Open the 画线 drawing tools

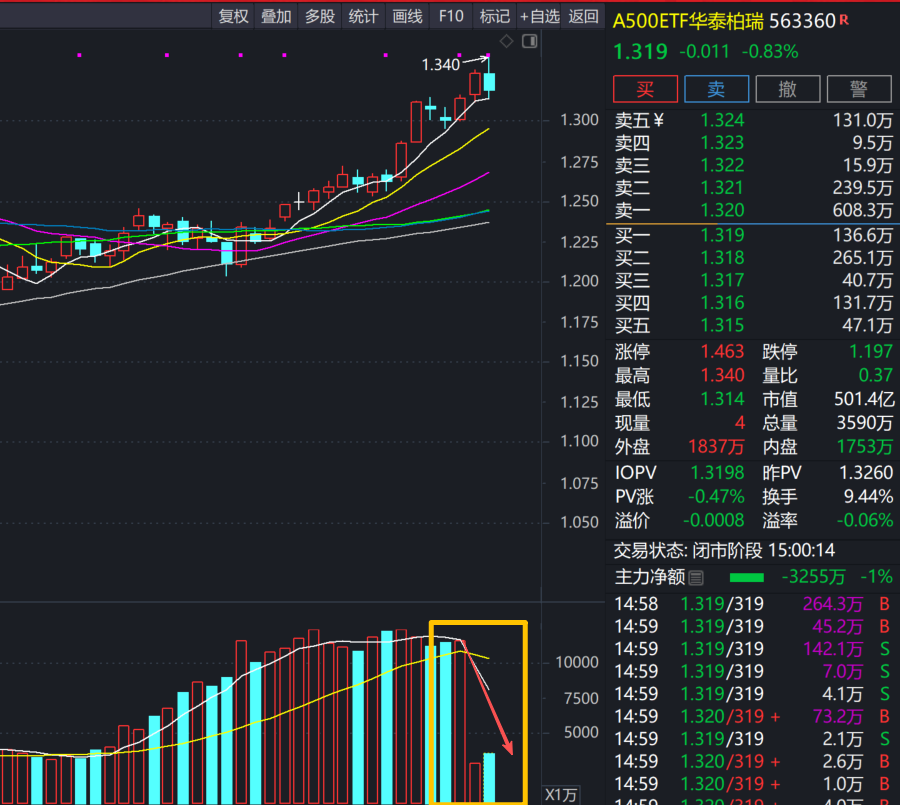pyautogui.click(x=408, y=16)
